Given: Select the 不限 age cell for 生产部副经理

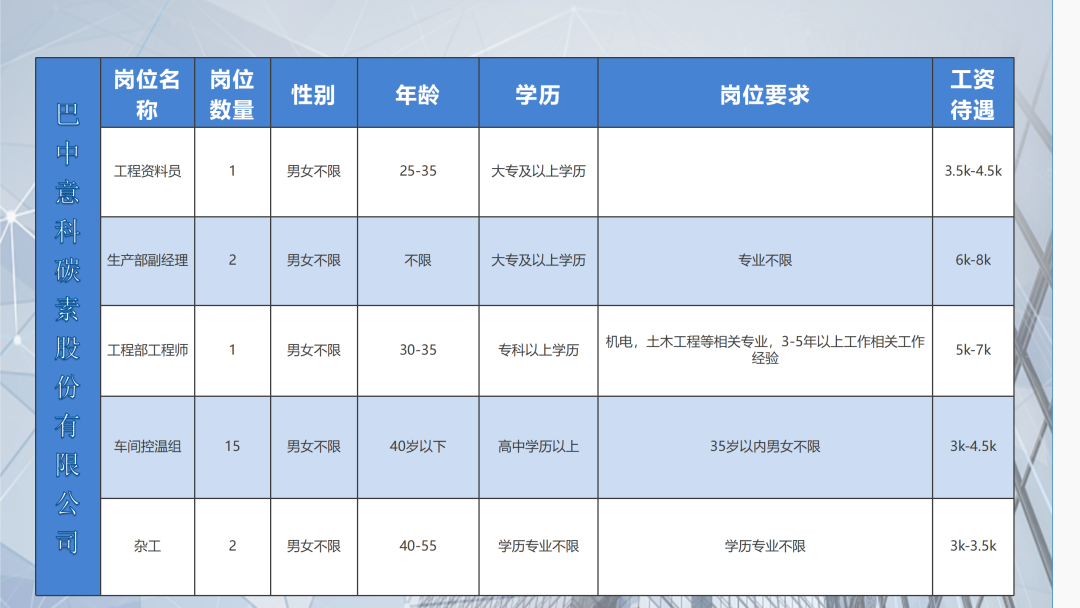Looking at the screenshot, I should tap(418, 260).
